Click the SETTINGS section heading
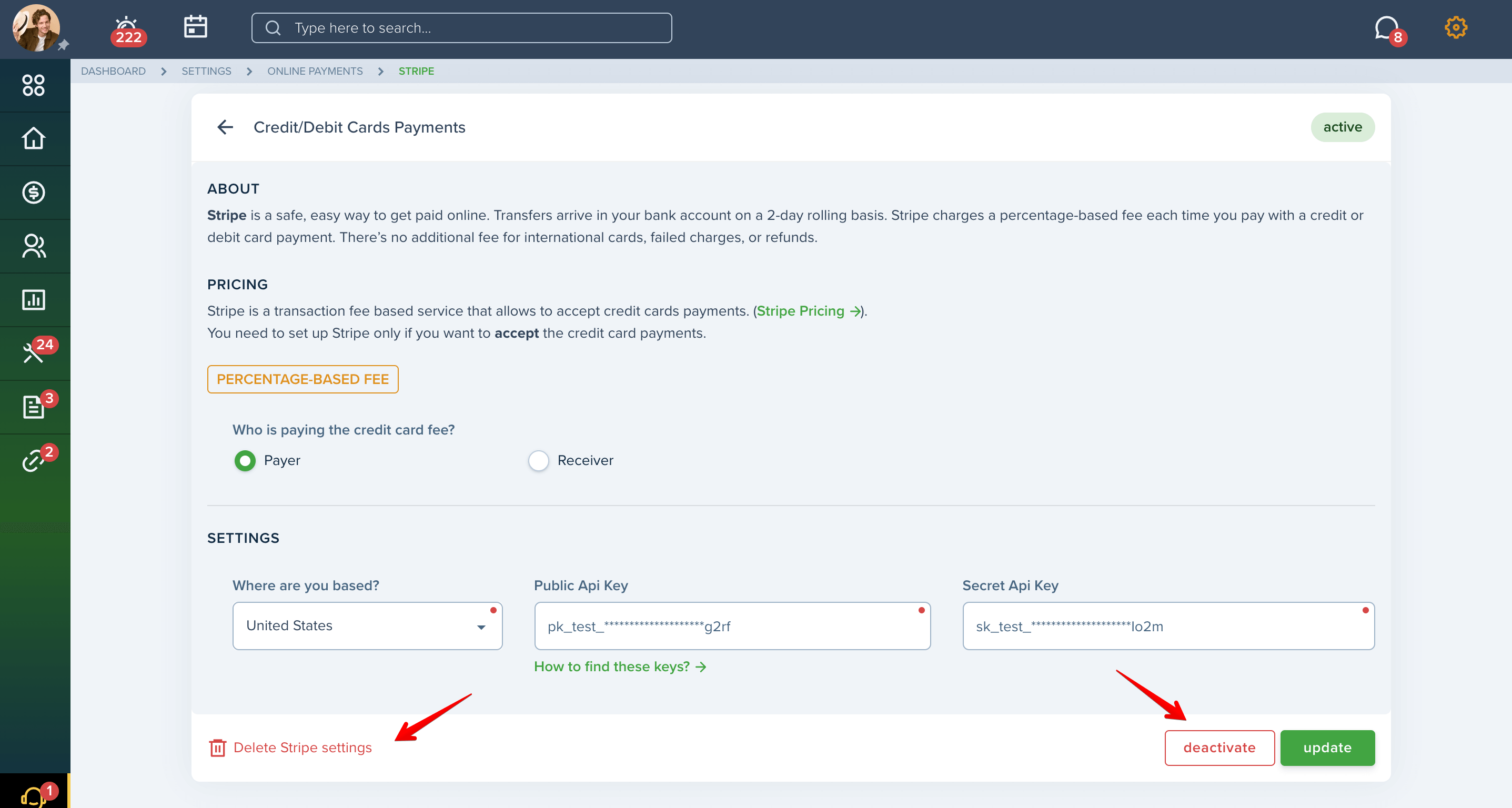The image size is (1512, 808). [243, 538]
